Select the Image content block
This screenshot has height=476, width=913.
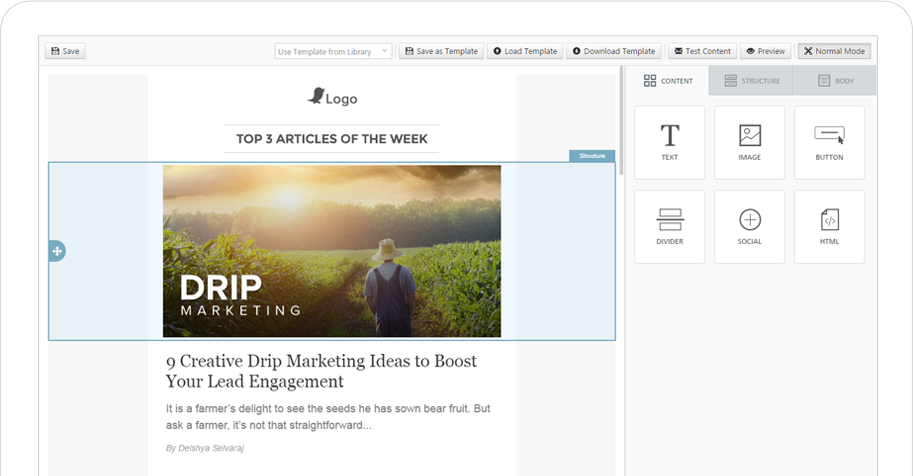[x=749, y=142]
